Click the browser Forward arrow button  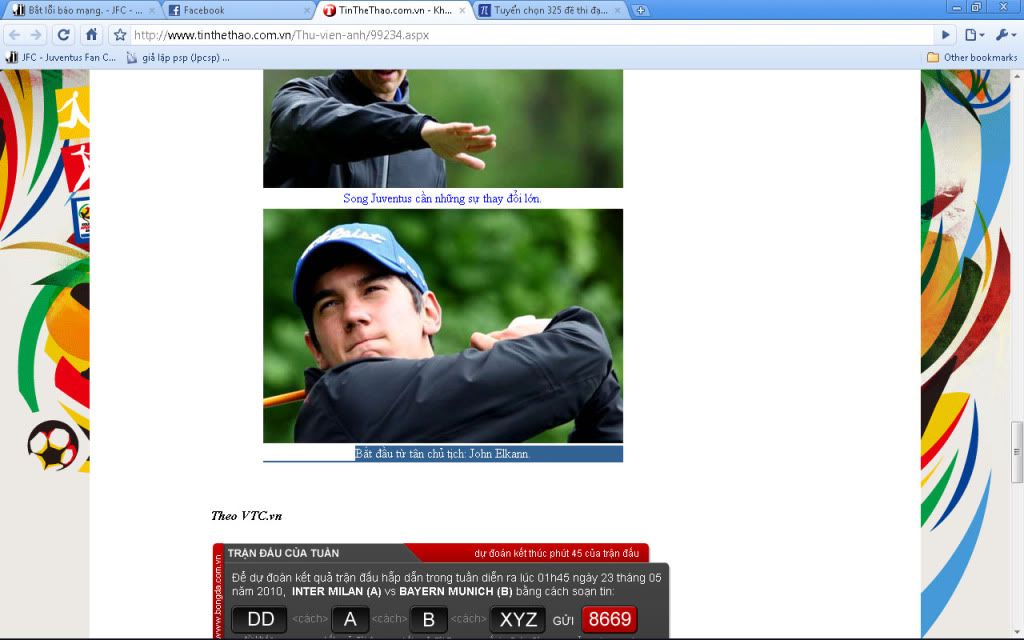tap(37, 35)
